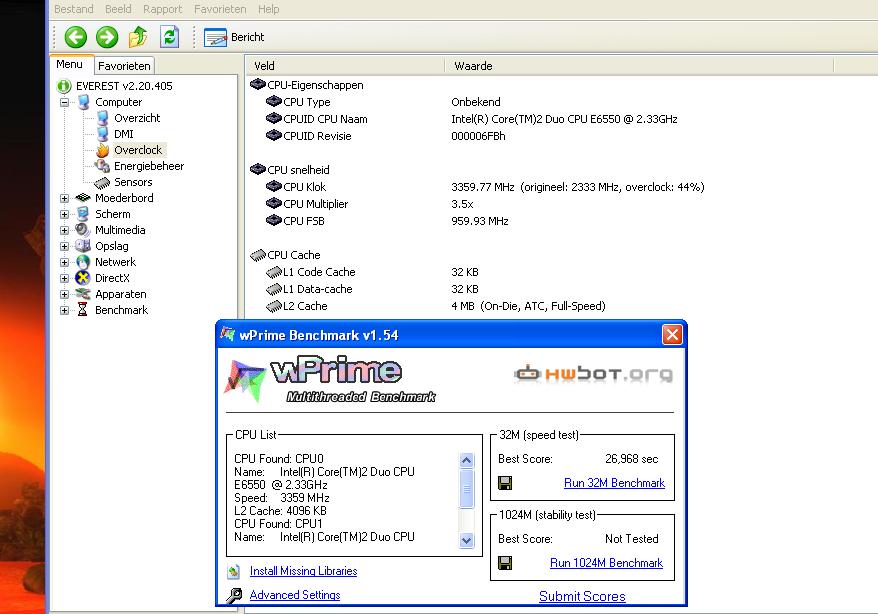Screen dimensions: 878x614
Task: Expand the Benchmark tree node
Action: click(64, 310)
